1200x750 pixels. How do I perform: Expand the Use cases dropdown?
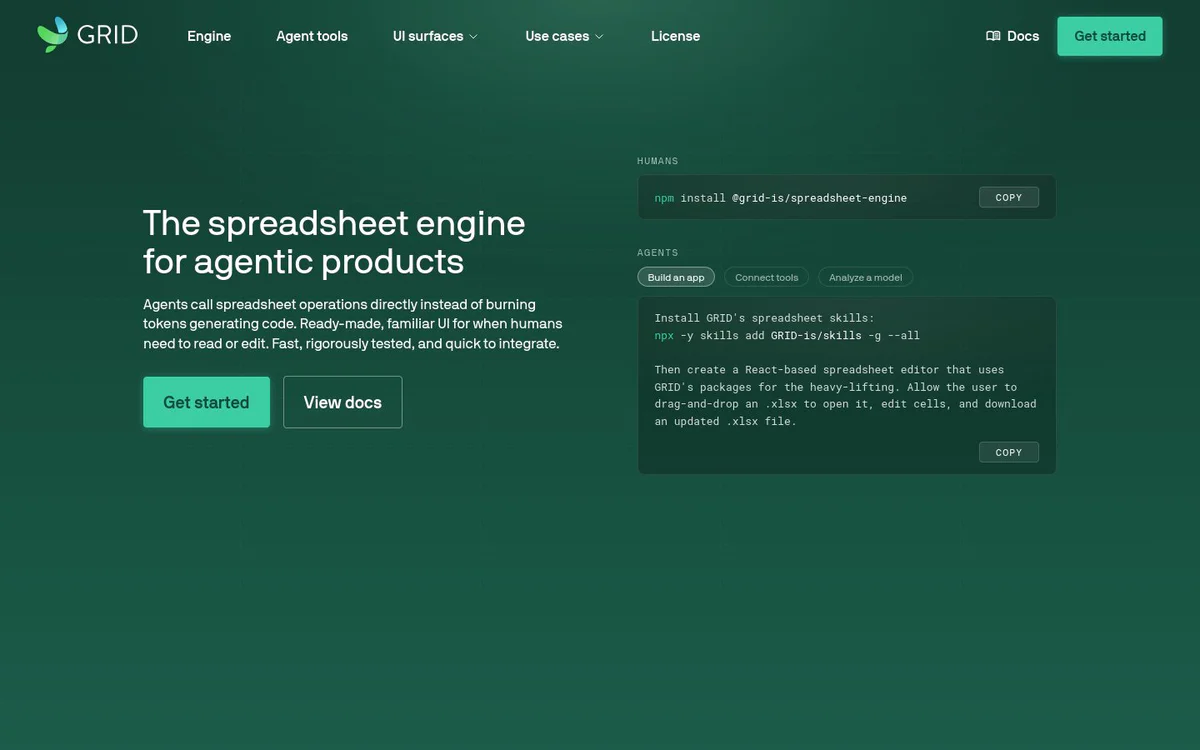[x=564, y=36]
